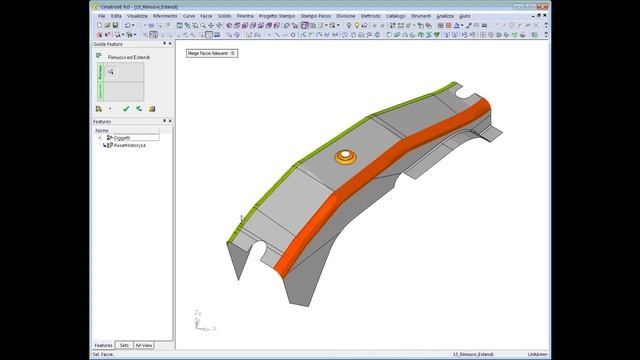Click the line sketch tool icon
The width and height of the screenshot is (640, 360).
point(277,35)
